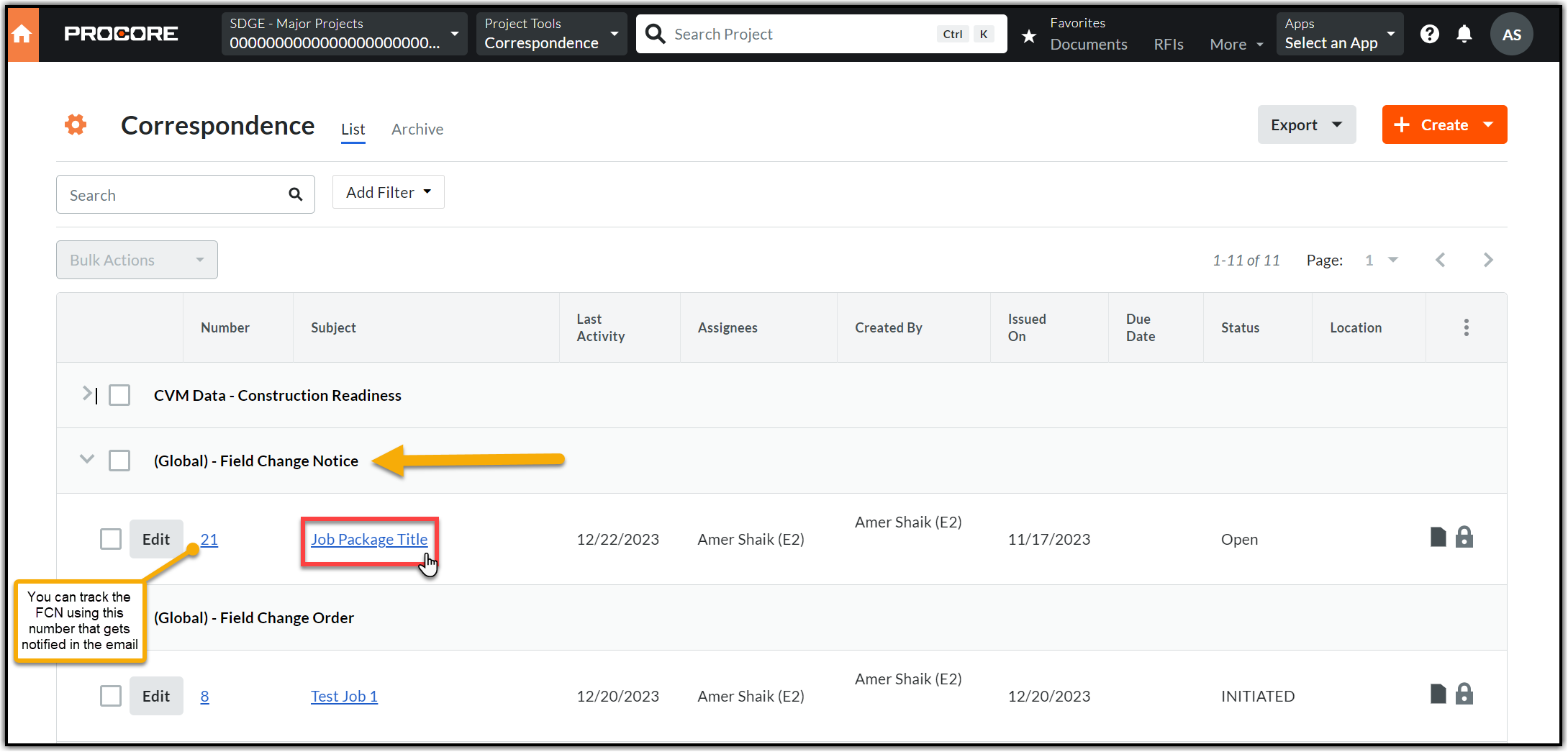Click the orange settings gear icon
Image resolution: width=1568 pixels, height=752 pixels.
tap(76, 125)
